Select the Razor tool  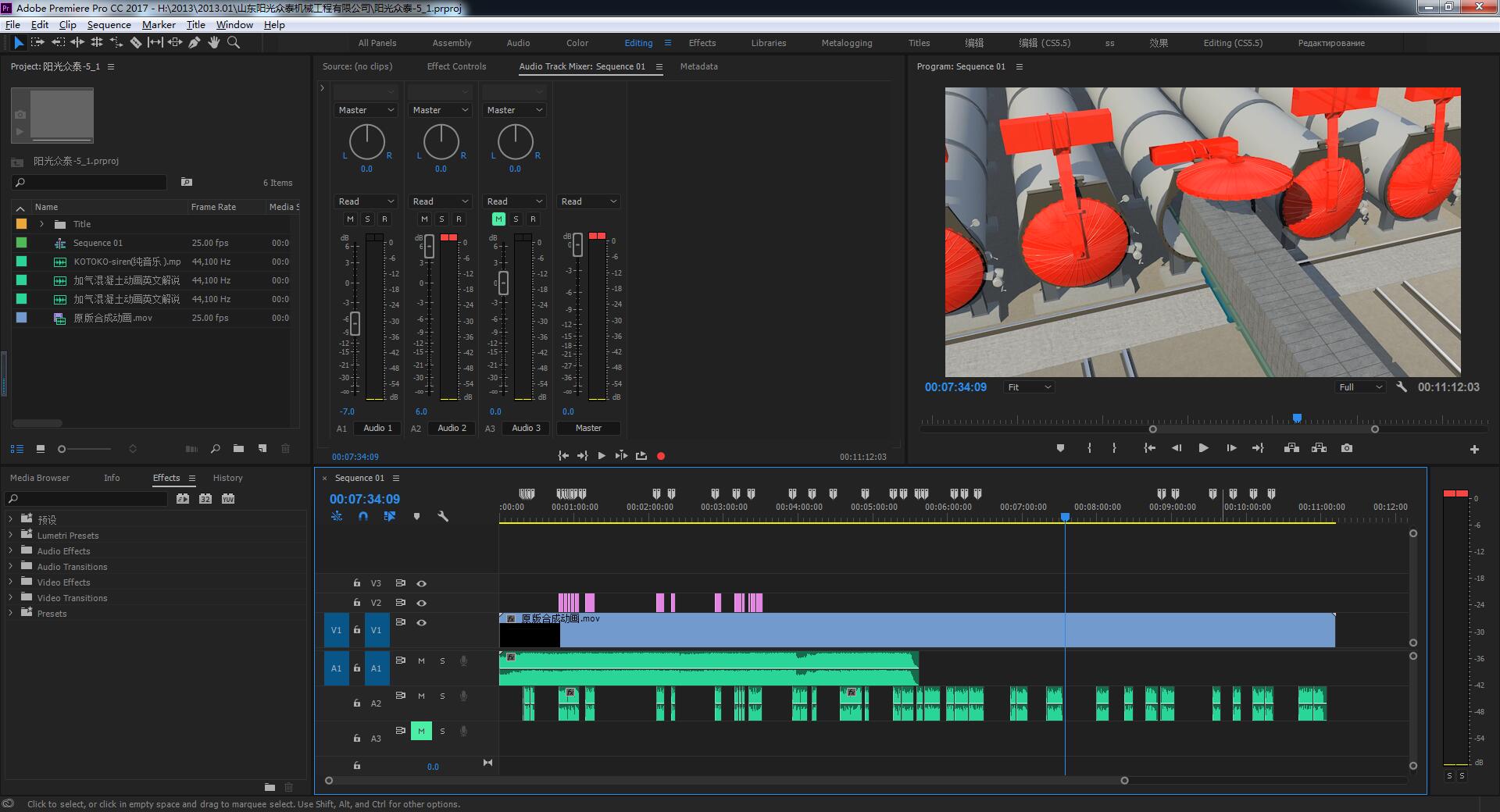point(135,43)
